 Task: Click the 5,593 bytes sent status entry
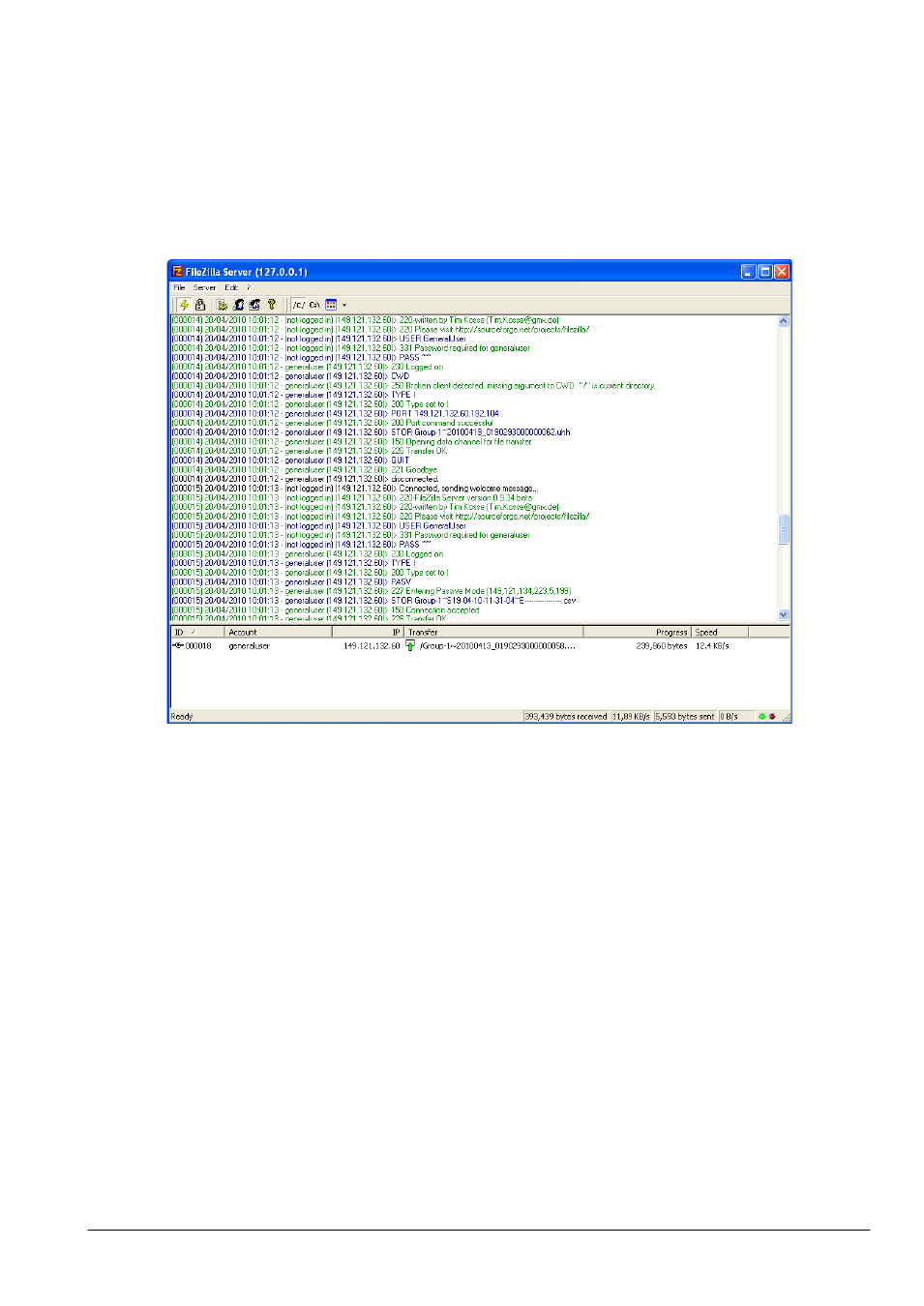tap(685, 717)
